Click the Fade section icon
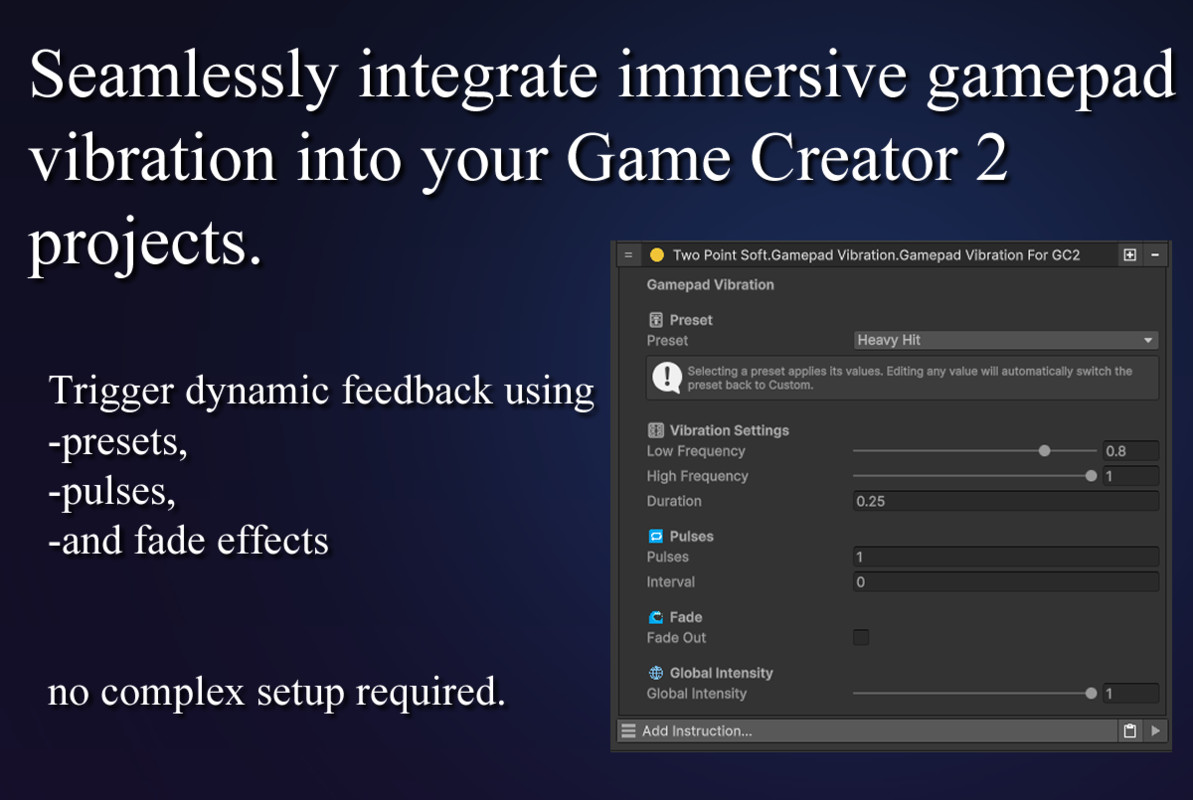 click(656, 617)
